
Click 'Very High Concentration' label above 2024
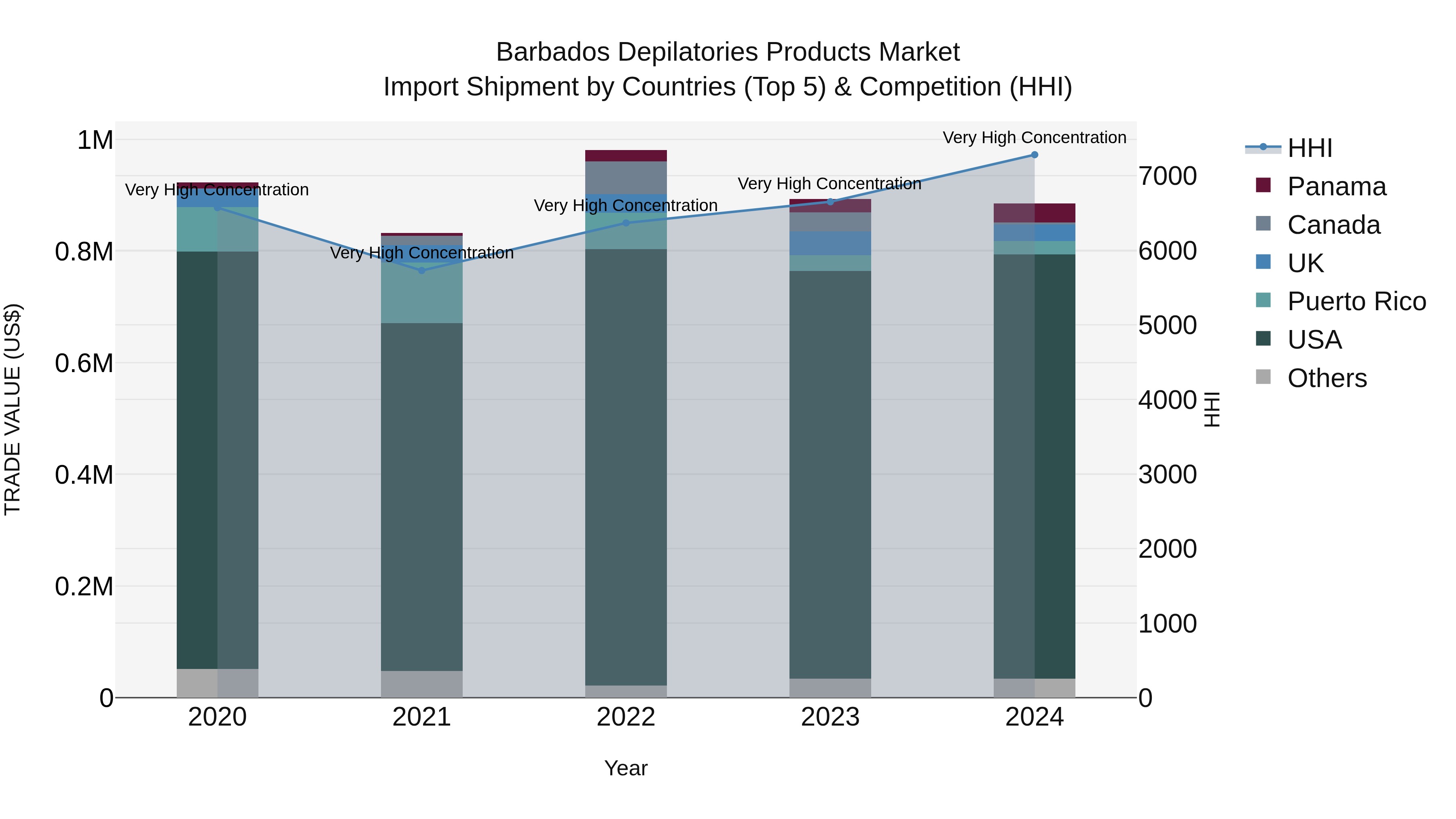point(1034,138)
